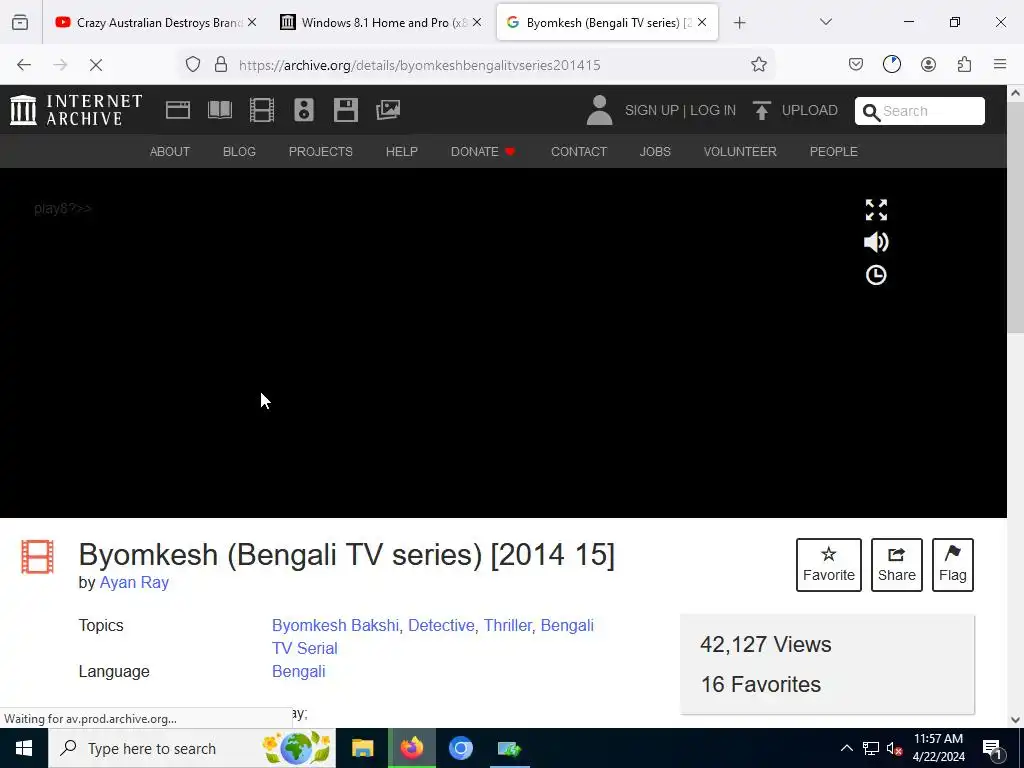Open the Byomkesh Bakshi topic link
This screenshot has height=768, width=1024.
(335, 625)
